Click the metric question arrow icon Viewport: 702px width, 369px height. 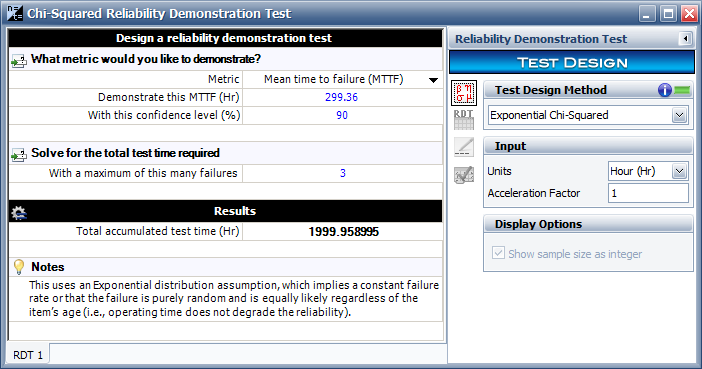(19, 60)
